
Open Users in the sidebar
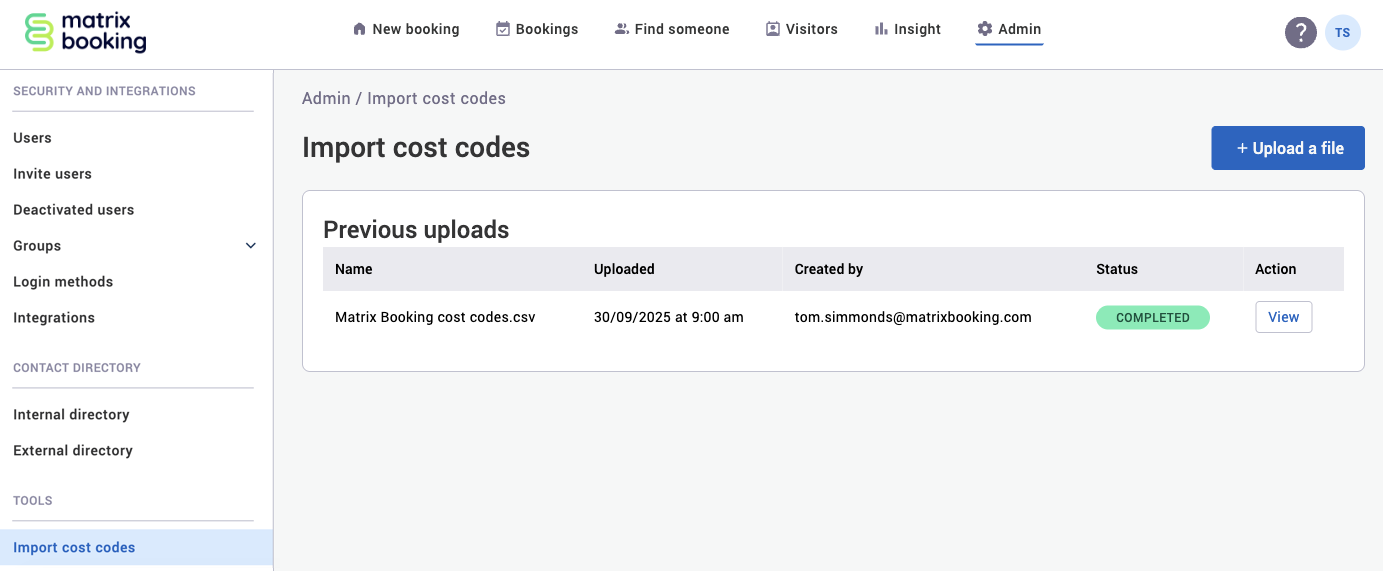tap(32, 138)
